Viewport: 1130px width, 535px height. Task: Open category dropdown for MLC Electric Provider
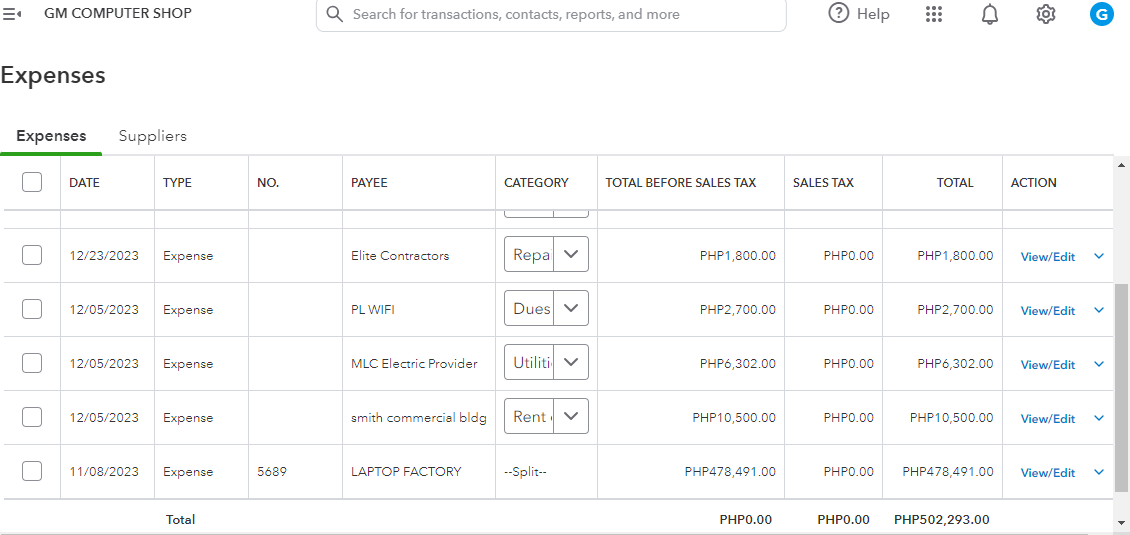tap(571, 362)
